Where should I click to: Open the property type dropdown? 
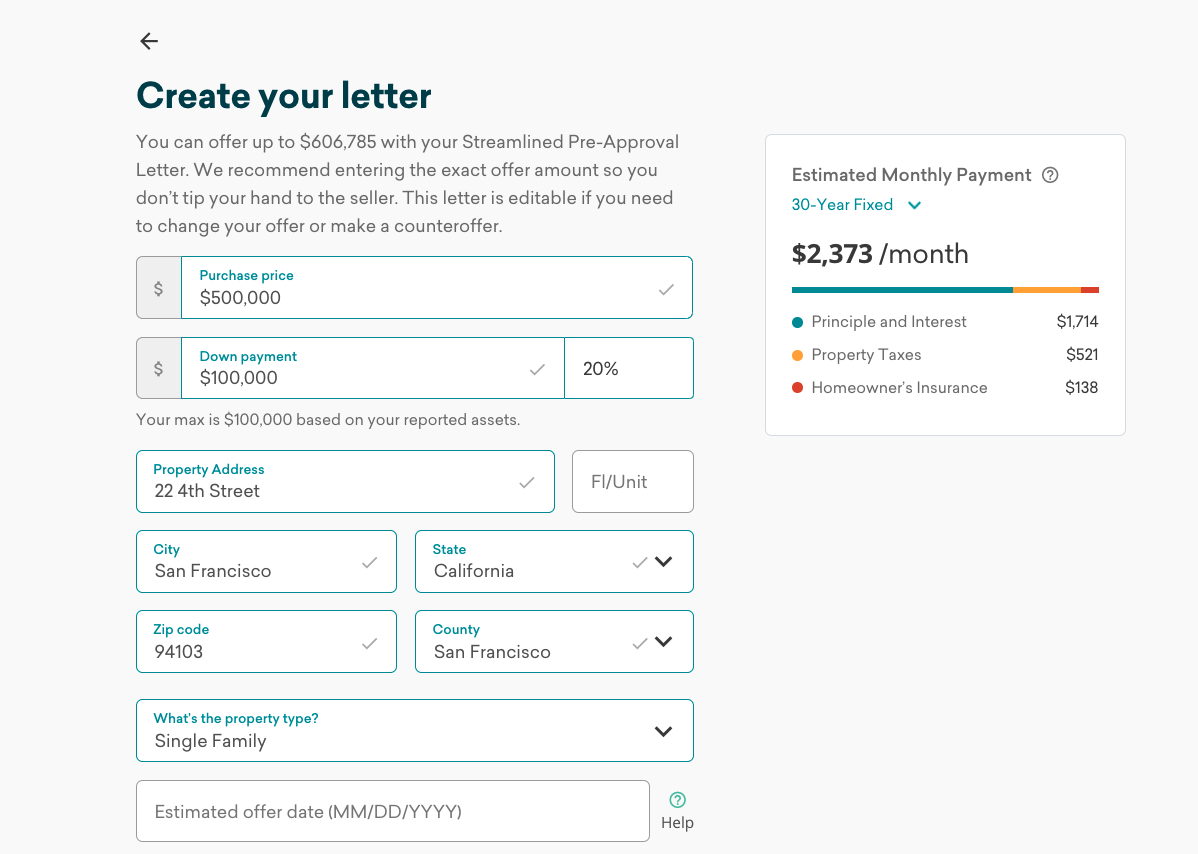663,731
